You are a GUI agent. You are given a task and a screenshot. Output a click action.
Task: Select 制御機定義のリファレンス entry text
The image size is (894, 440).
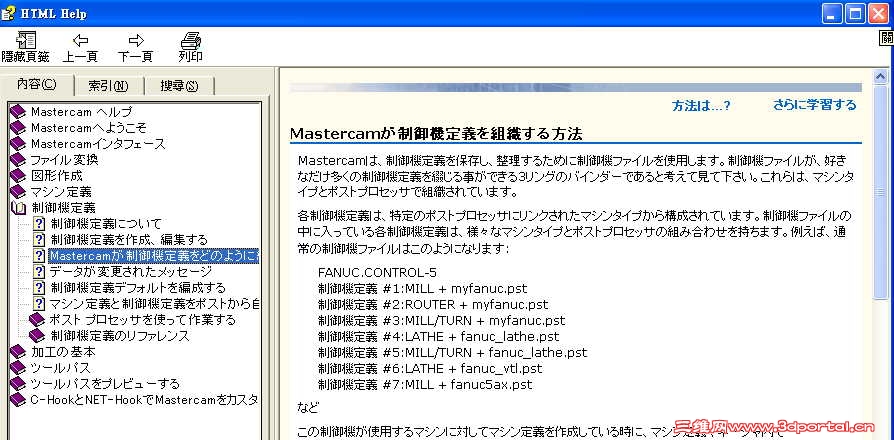pyautogui.click(x=120, y=335)
